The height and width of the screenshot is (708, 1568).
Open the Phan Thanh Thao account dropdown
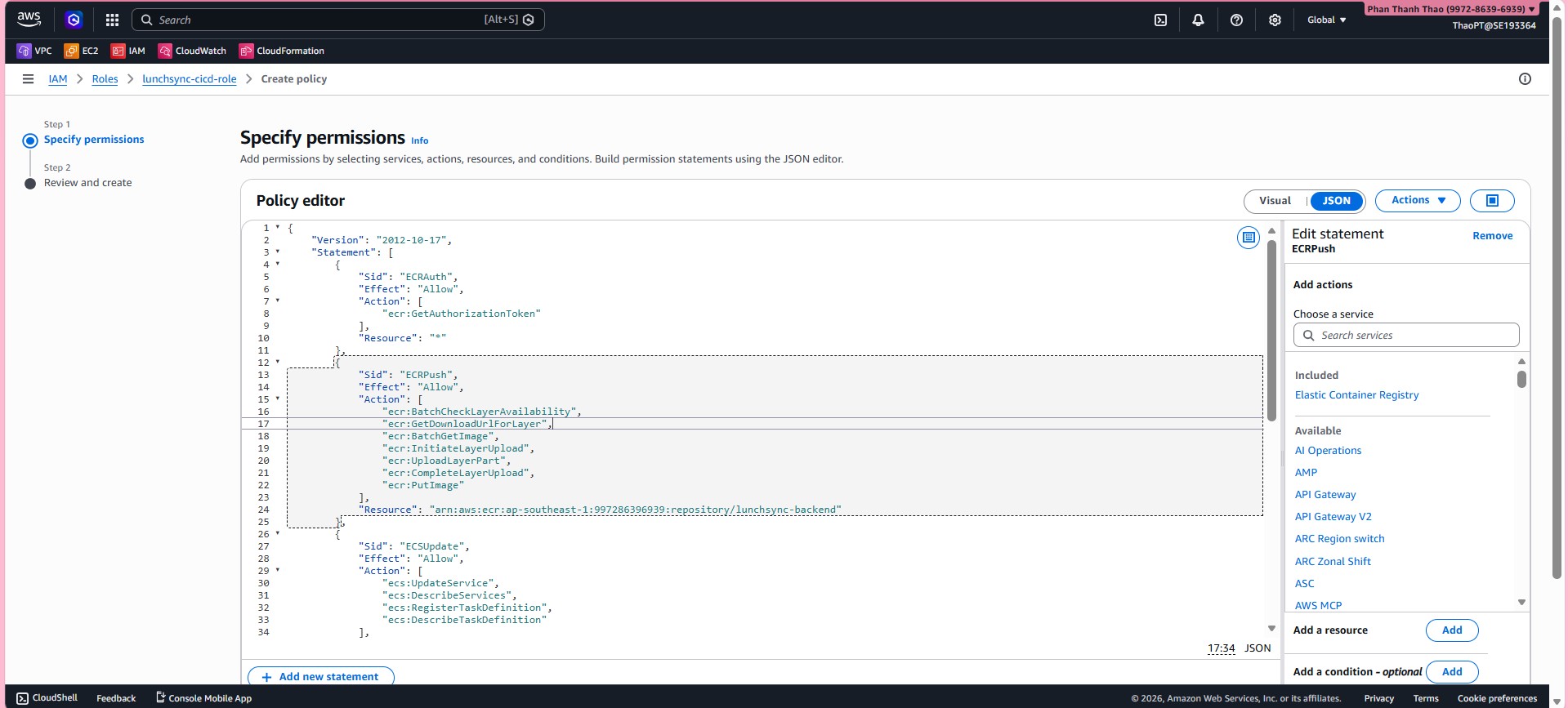coord(1450,9)
